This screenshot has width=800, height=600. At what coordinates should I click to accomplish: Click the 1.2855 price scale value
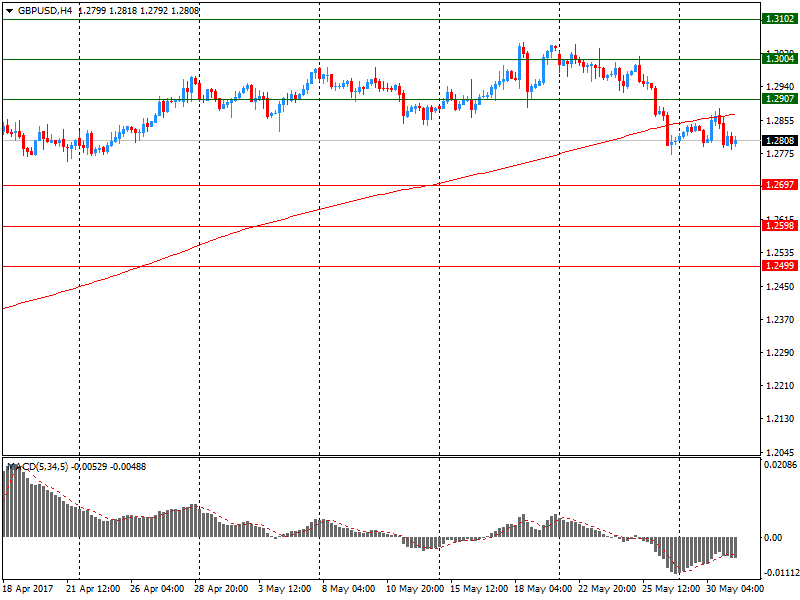pyautogui.click(x=781, y=121)
